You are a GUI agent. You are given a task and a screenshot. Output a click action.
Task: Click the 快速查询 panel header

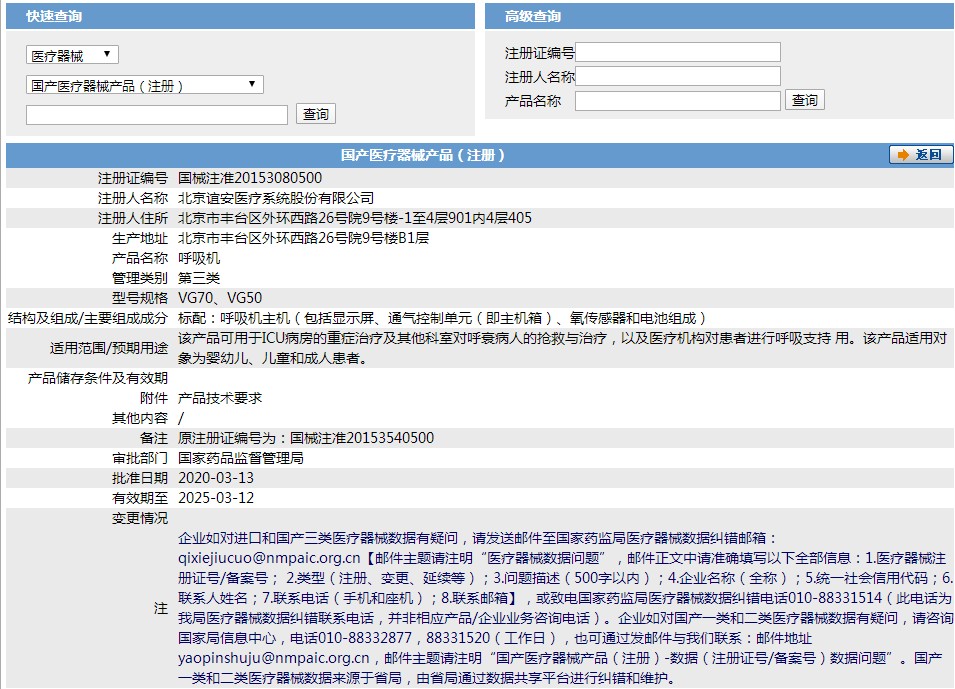[241, 16]
